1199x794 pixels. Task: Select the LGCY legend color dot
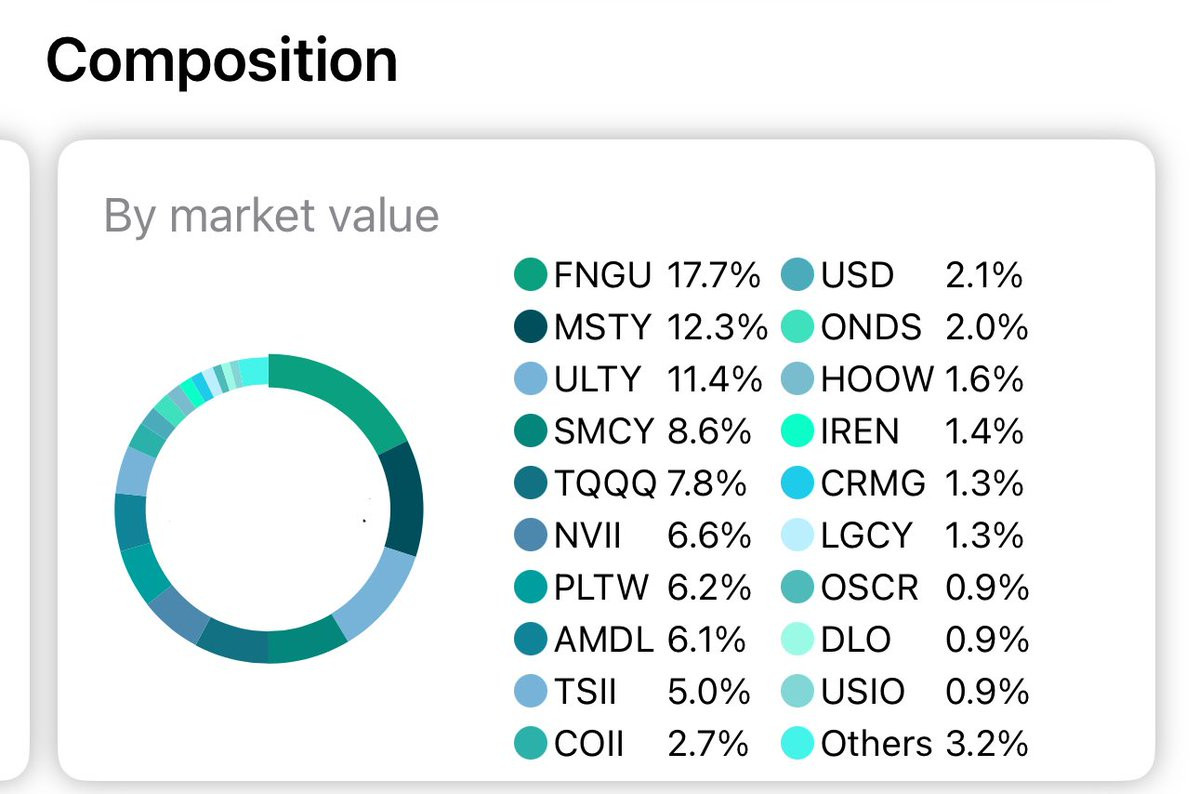tap(797, 536)
